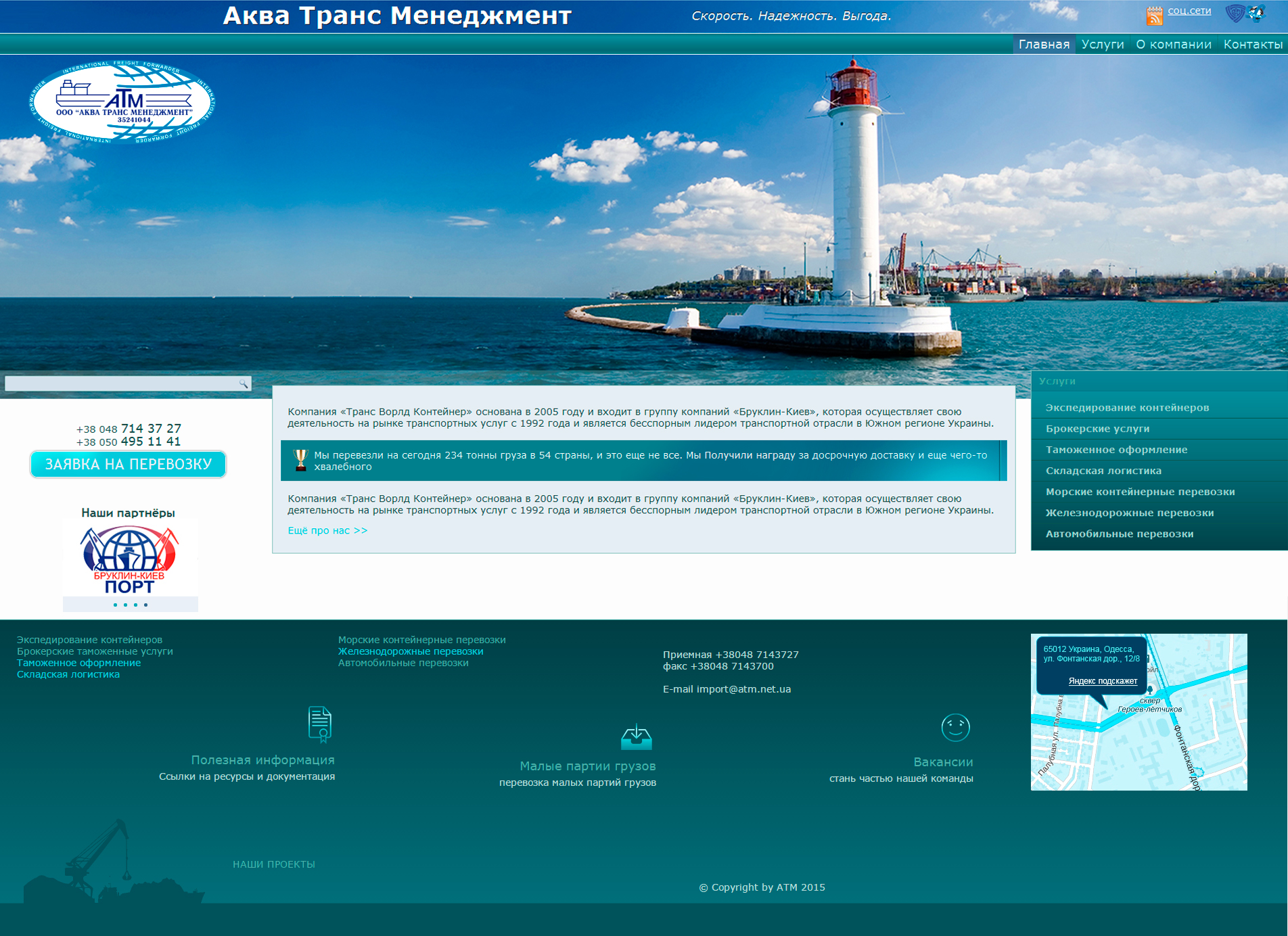
Task: Select the first partner carousel dot
Action: [116, 605]
